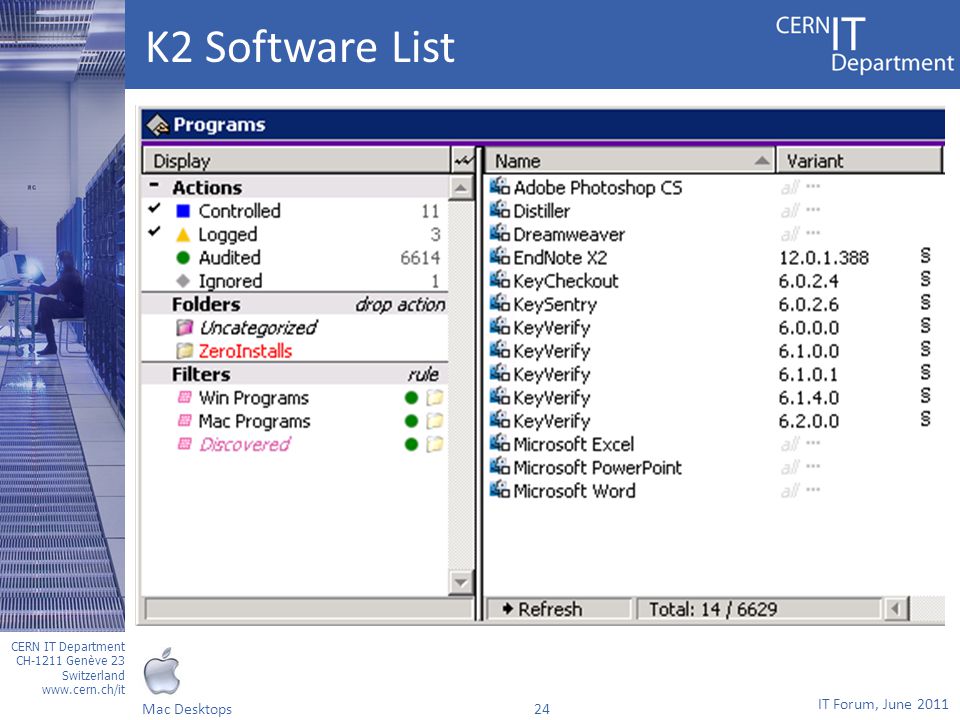Open the www.cern.ch/it link
The width and height of the screenshot is (960, 720).
coord(83,689)
